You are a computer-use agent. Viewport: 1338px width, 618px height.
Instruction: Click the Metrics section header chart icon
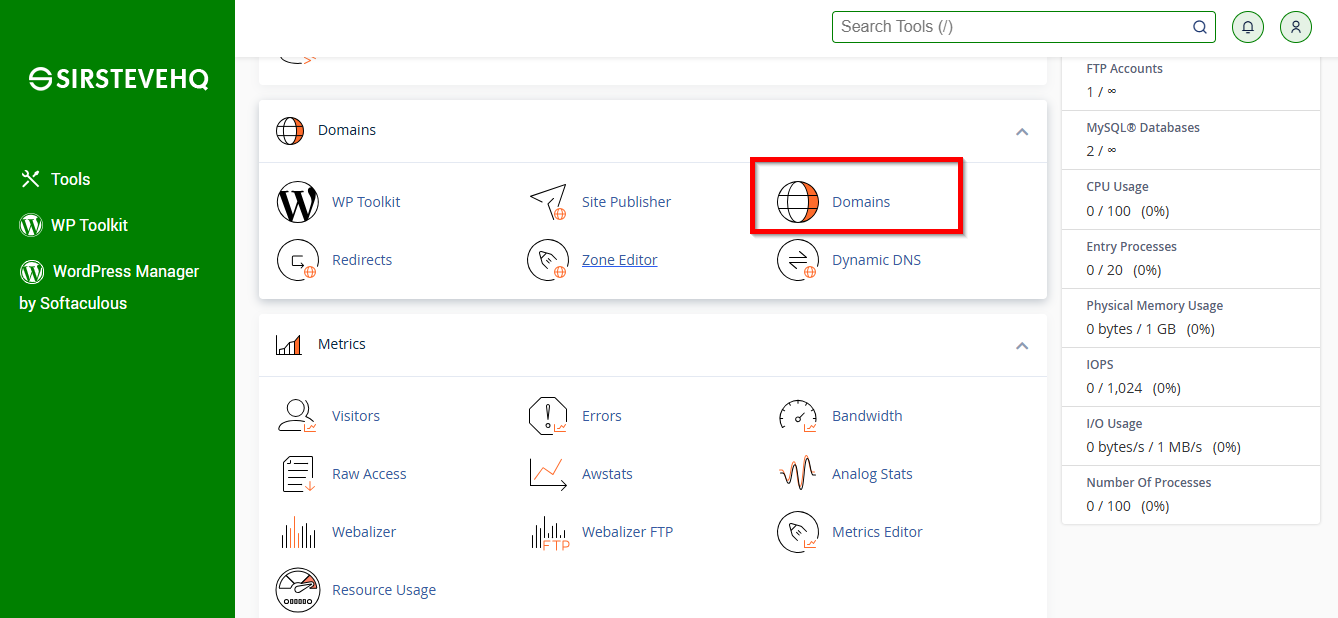pos(289,345)
